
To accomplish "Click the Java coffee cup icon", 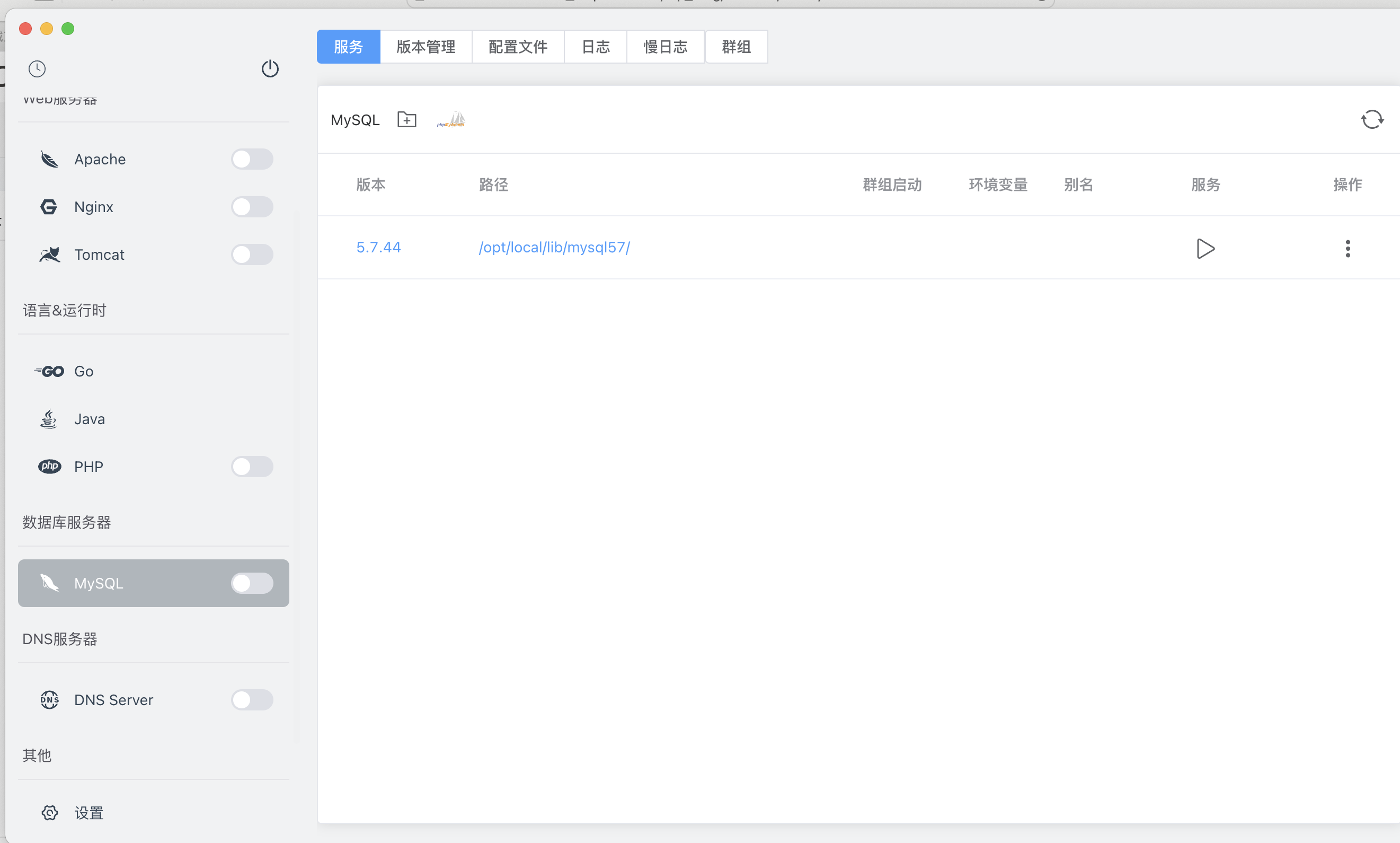I will pyautogui.click(x=49, y=419).
